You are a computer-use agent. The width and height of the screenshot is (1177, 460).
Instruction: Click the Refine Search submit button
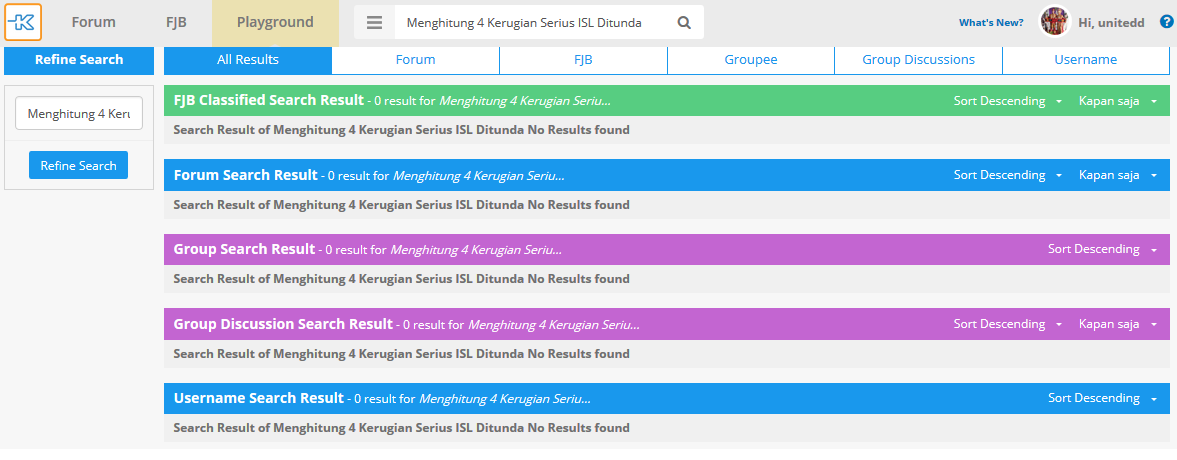[x=79, y=165]
